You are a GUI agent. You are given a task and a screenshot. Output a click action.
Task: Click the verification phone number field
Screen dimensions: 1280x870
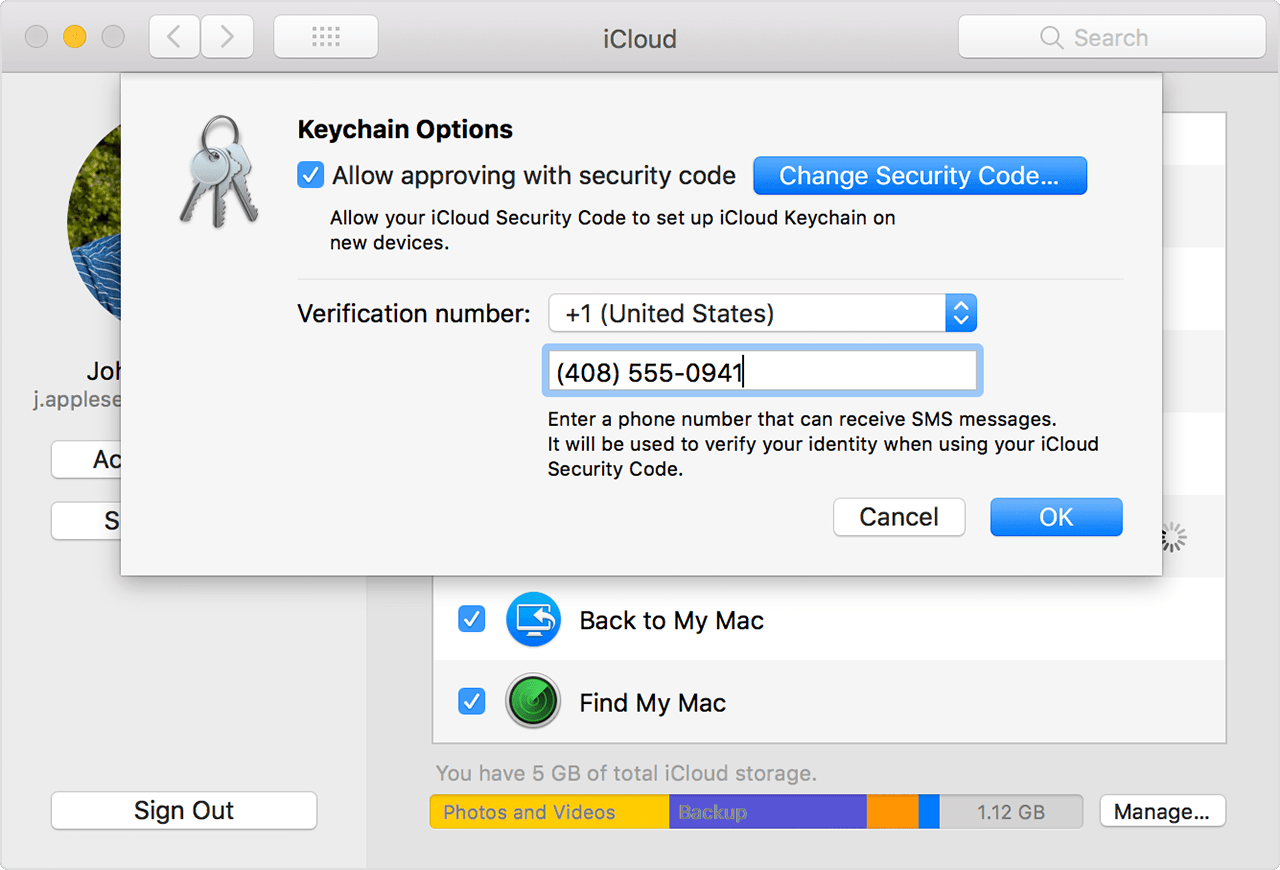coord(762,373)
